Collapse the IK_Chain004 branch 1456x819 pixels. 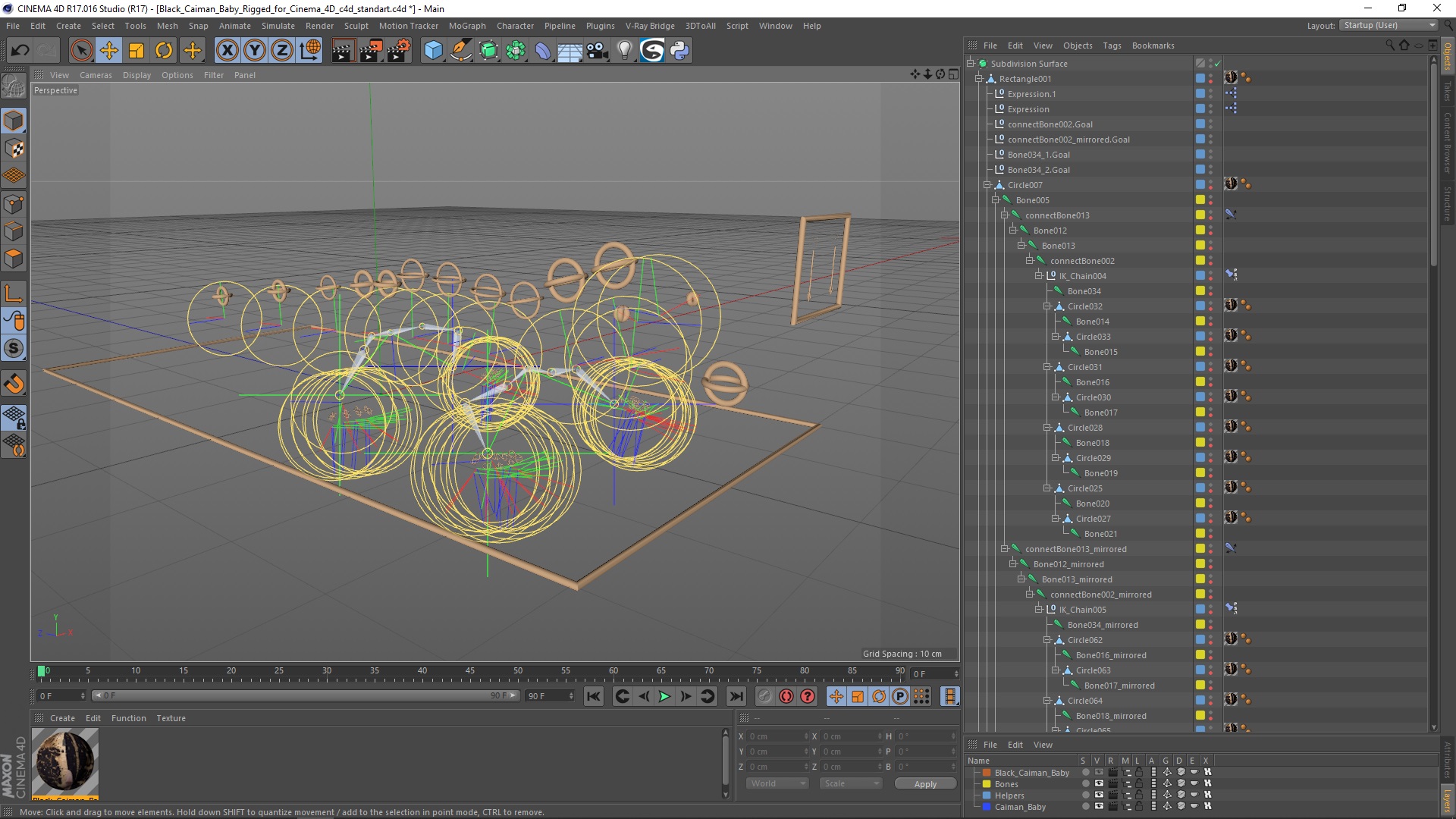(1039, 276)
